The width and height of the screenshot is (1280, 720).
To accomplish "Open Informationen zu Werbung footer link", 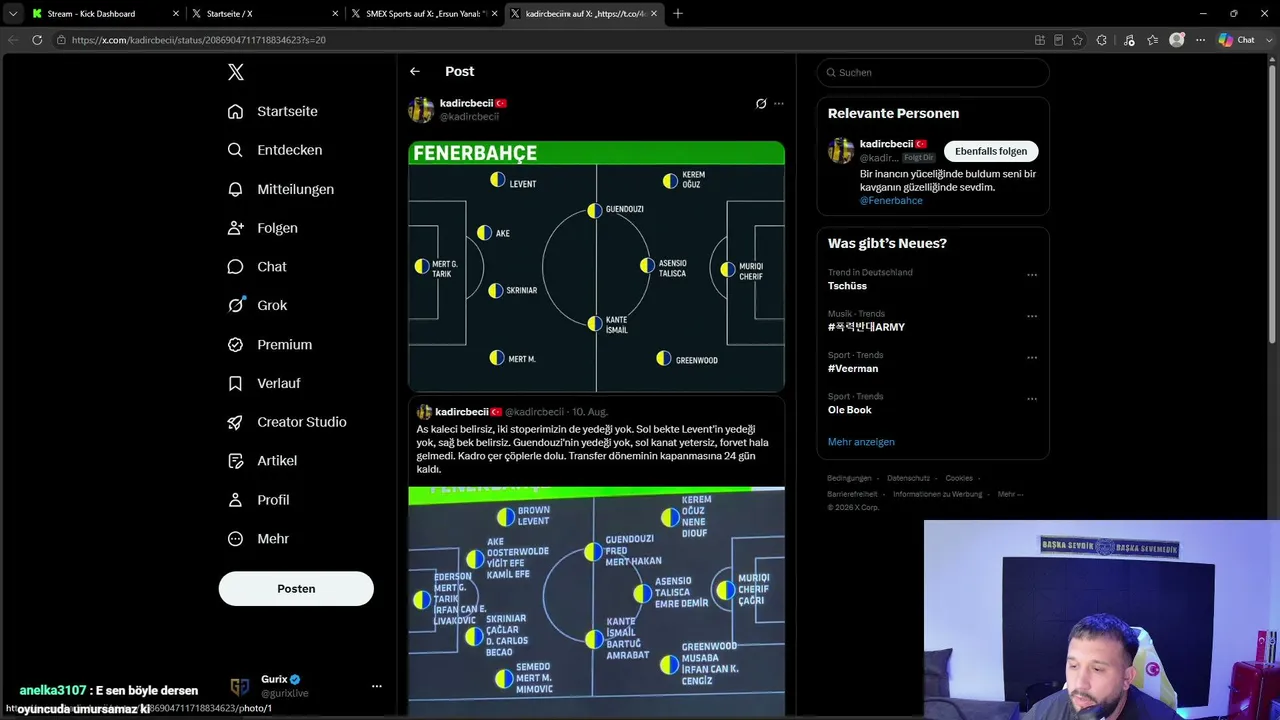I will pos(938,494).
